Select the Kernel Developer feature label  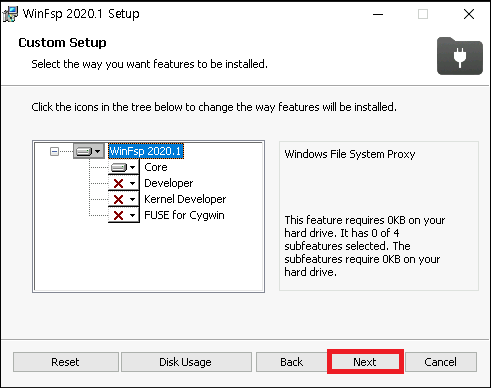point(185,199)
